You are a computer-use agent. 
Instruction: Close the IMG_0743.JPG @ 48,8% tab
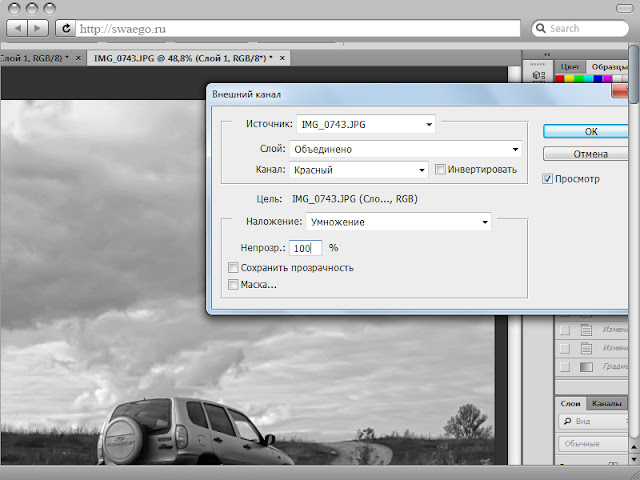(282, 58)
